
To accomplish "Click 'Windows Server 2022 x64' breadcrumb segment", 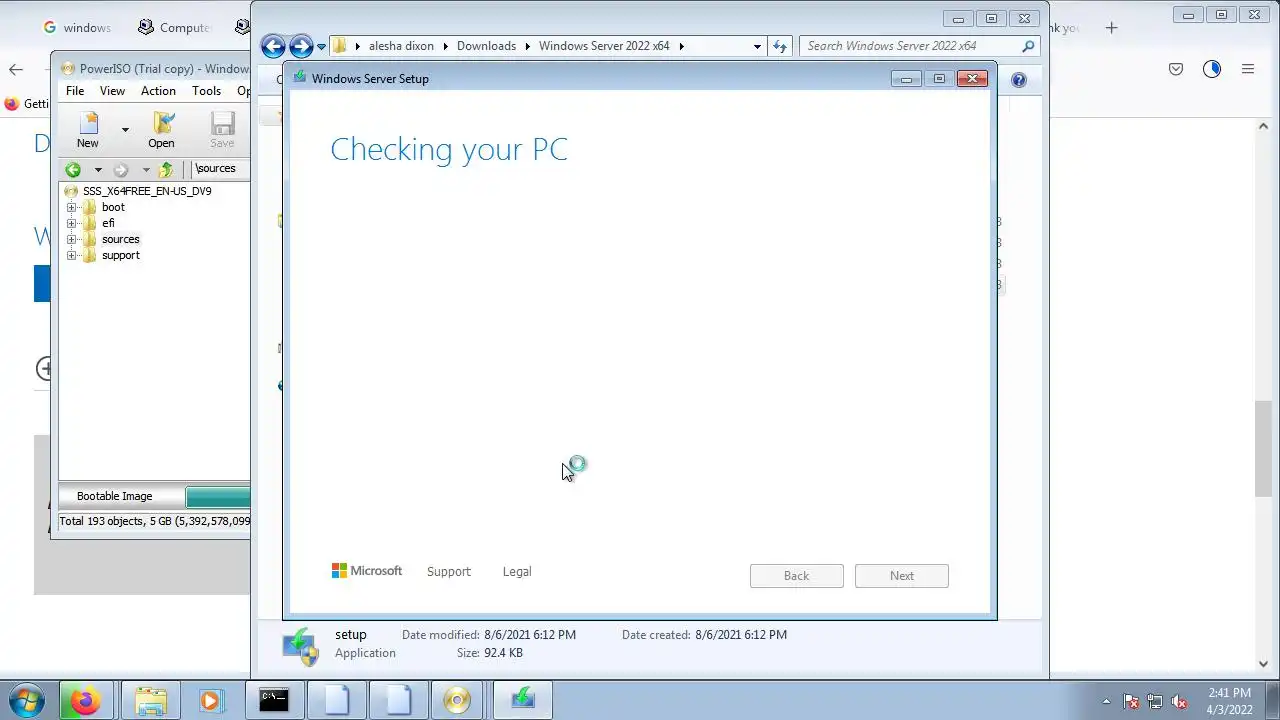I will click(604, 46).
